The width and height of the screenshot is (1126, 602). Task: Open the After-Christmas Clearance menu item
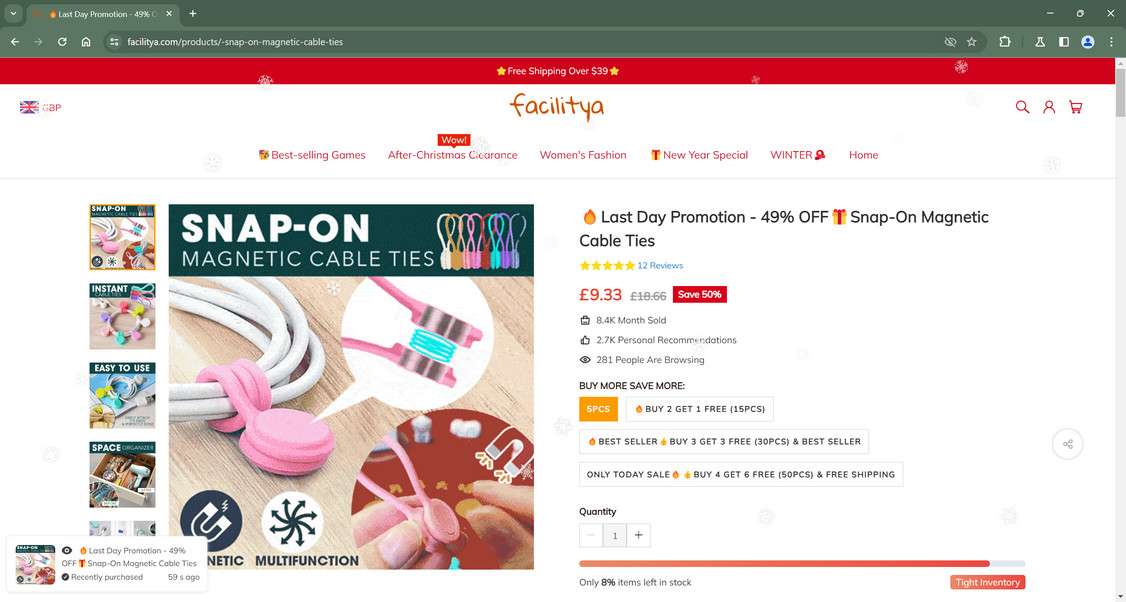pyautogui.click(x=452, y=155)
